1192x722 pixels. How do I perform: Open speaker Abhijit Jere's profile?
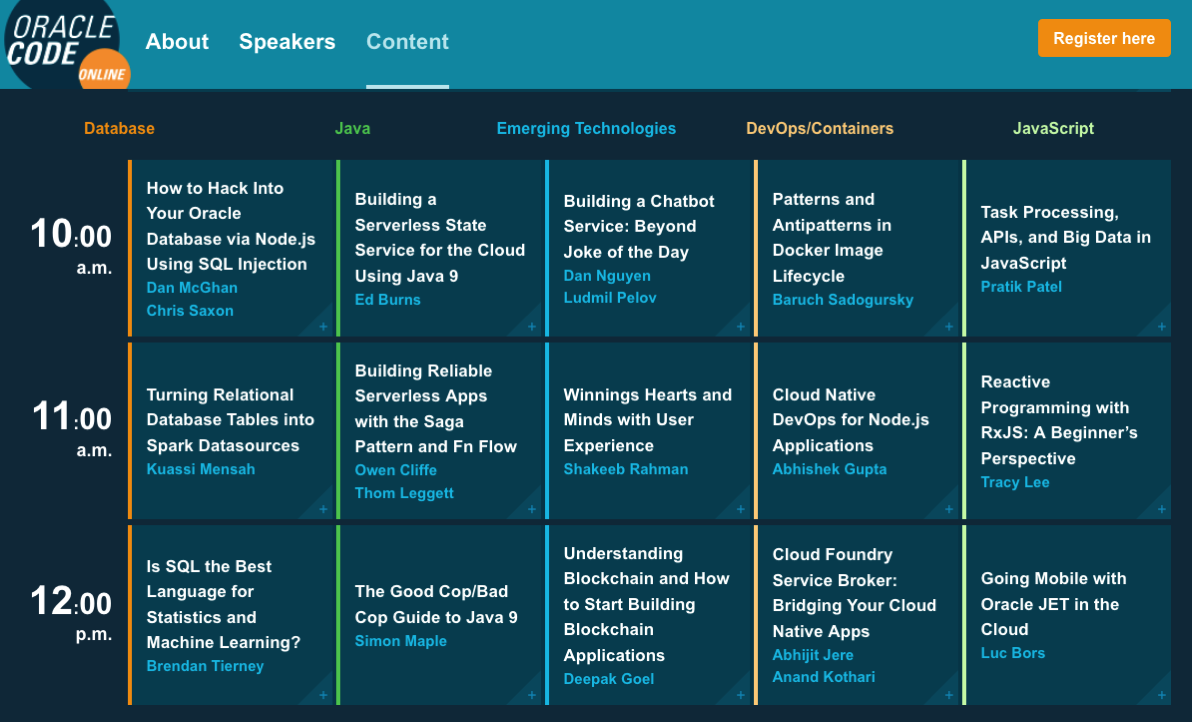(813, 654)
